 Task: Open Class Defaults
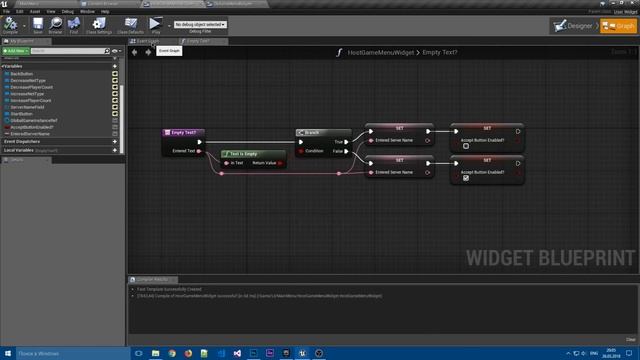(130, 25)
